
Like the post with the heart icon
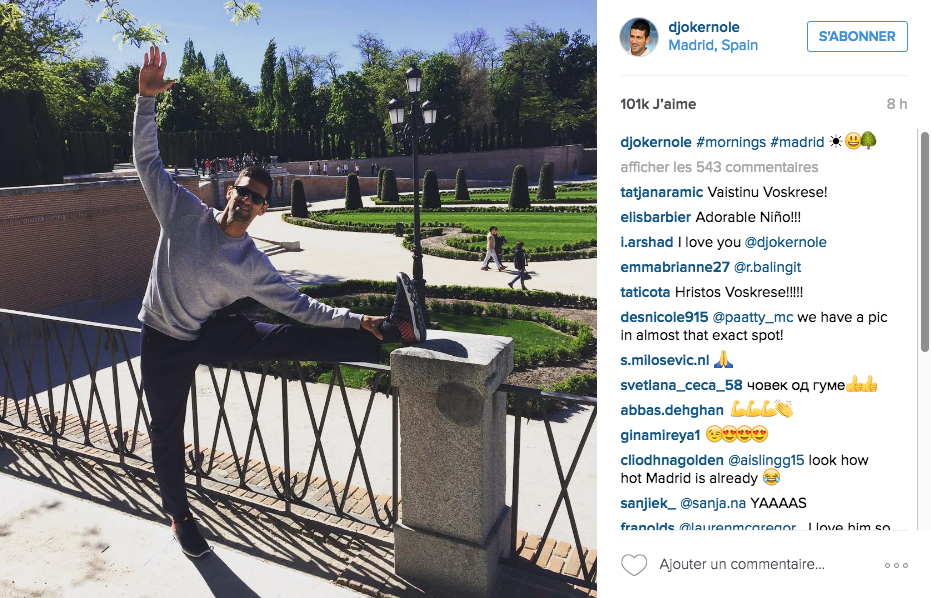(x=634, y=565)
